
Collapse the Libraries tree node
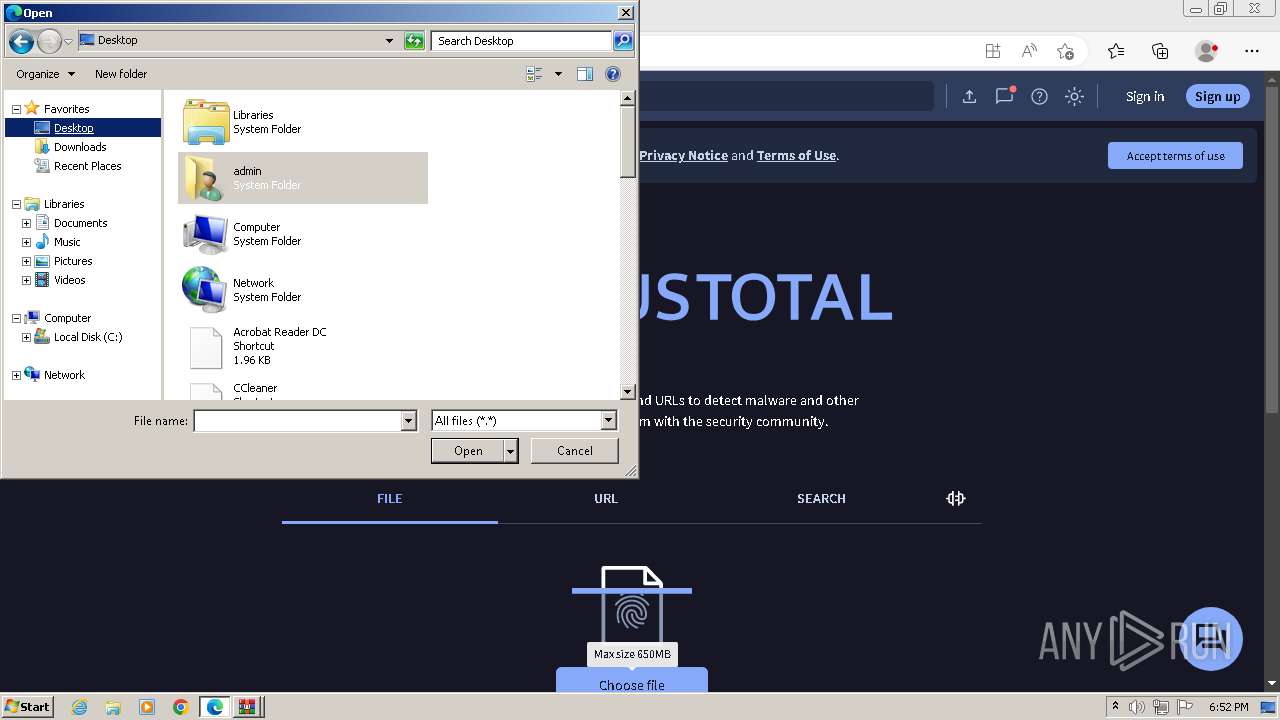(16, 204)
